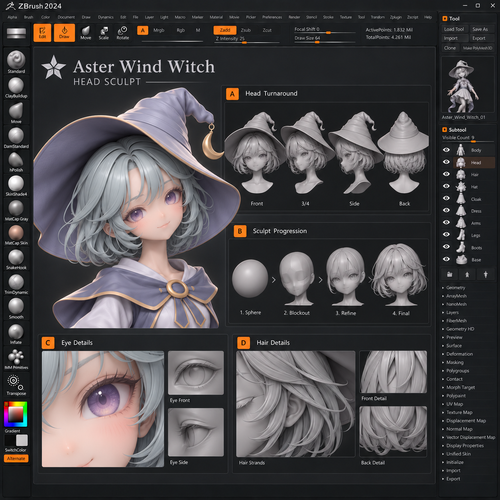Click the Alternate button under SwitchColor
Screen dimensions: 500x500
16,459
